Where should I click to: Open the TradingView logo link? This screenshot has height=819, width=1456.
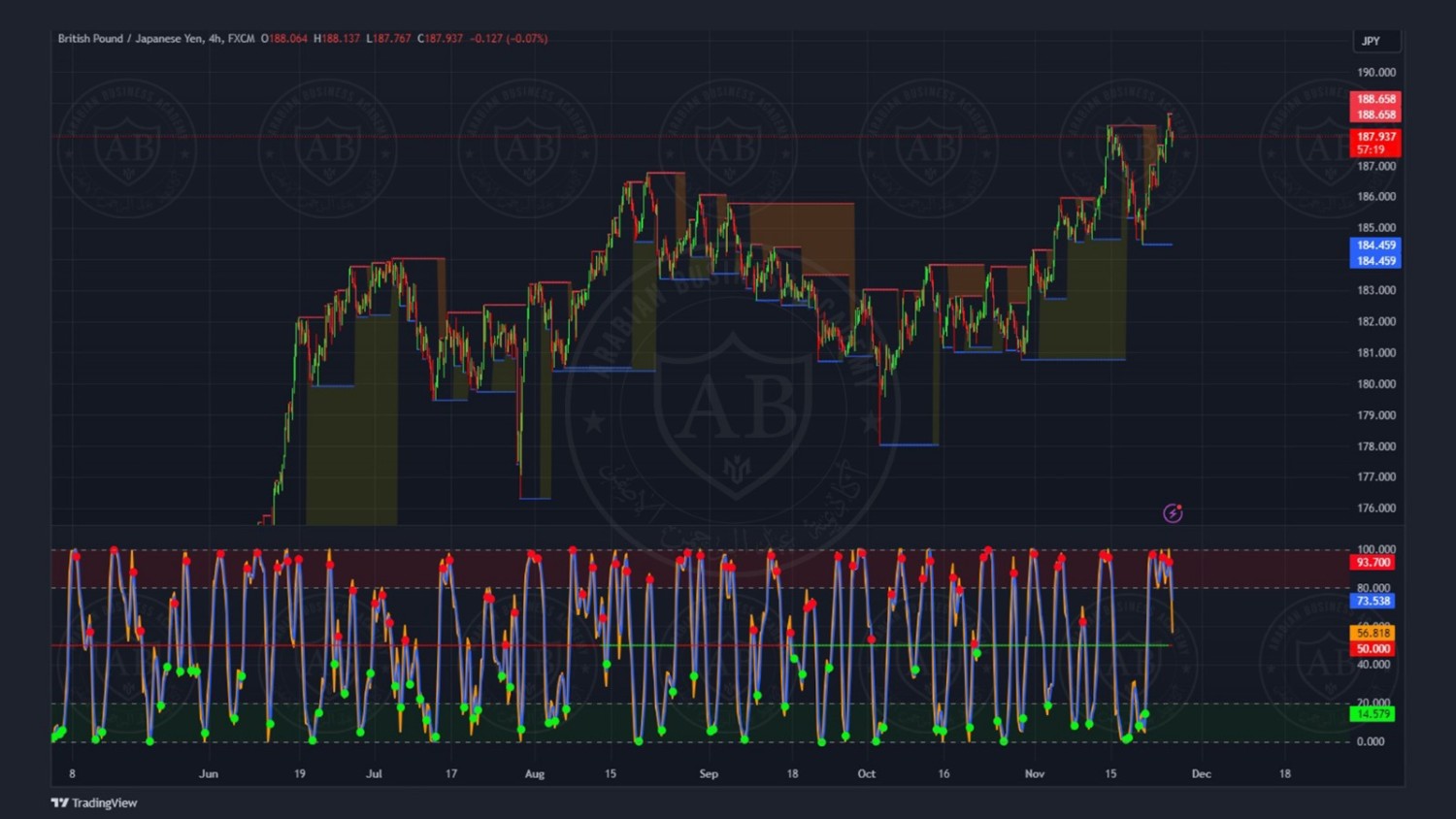tap(94, 803)
